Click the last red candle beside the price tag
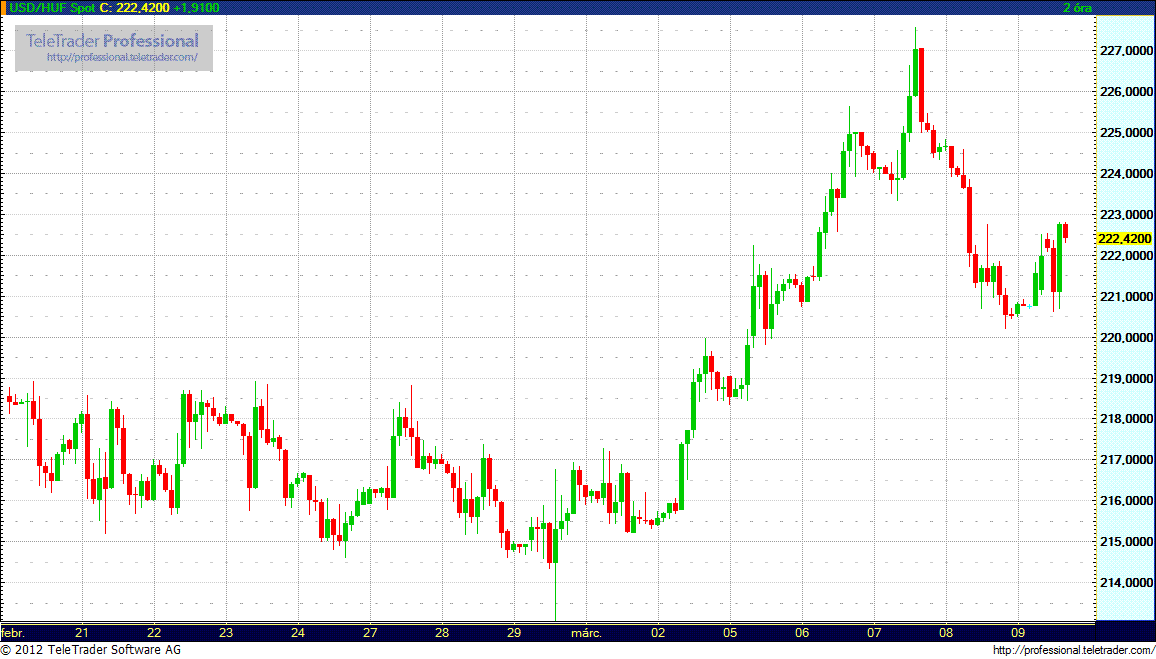 (x=1066, y=231)
